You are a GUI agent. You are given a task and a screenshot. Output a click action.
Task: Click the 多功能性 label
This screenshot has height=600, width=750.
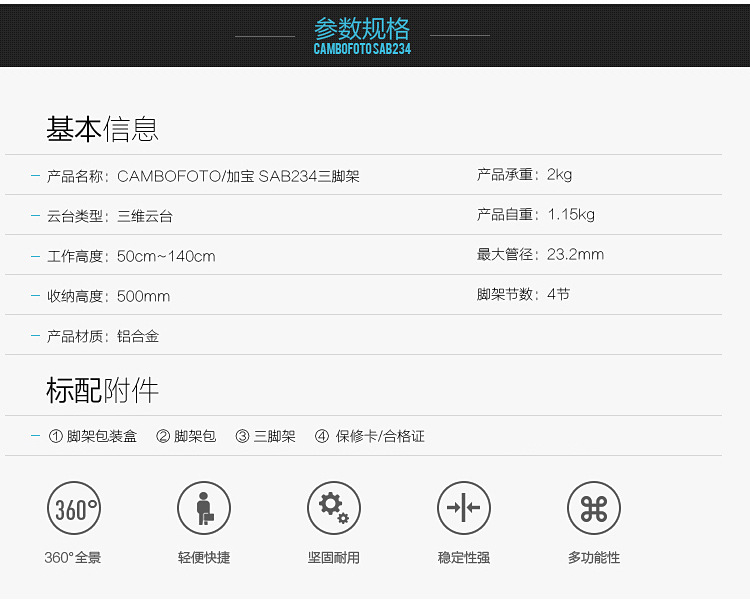tap(594, 558)
